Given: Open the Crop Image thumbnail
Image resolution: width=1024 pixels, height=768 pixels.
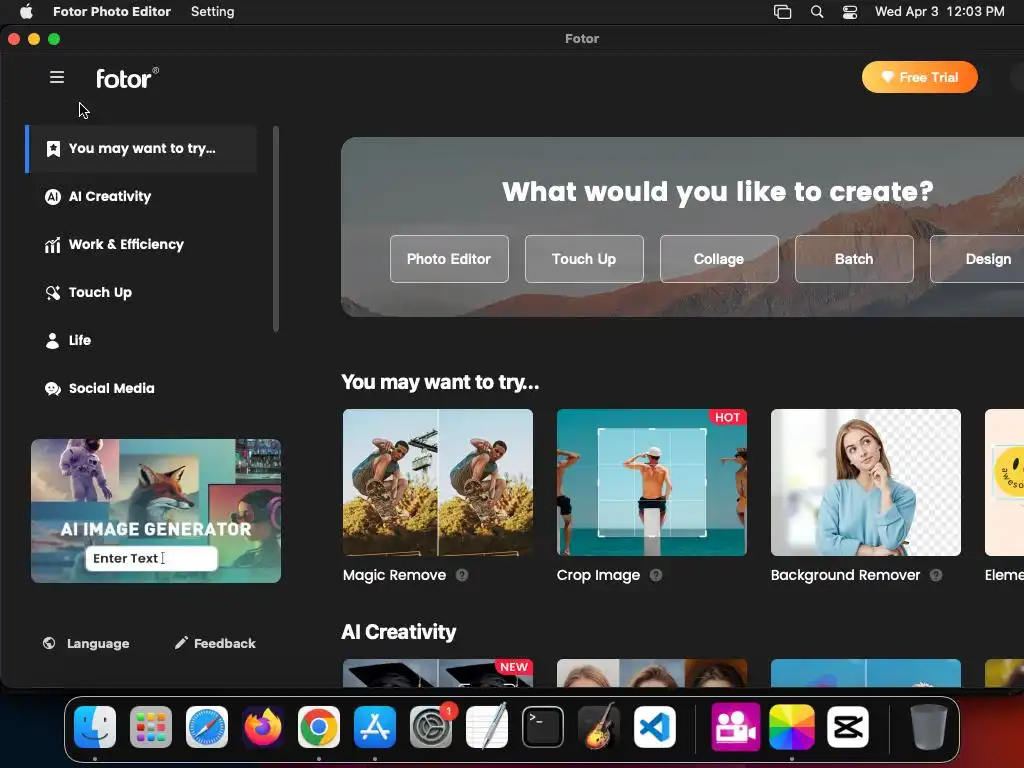Looking at the screenshot, I should coord(652,483).
